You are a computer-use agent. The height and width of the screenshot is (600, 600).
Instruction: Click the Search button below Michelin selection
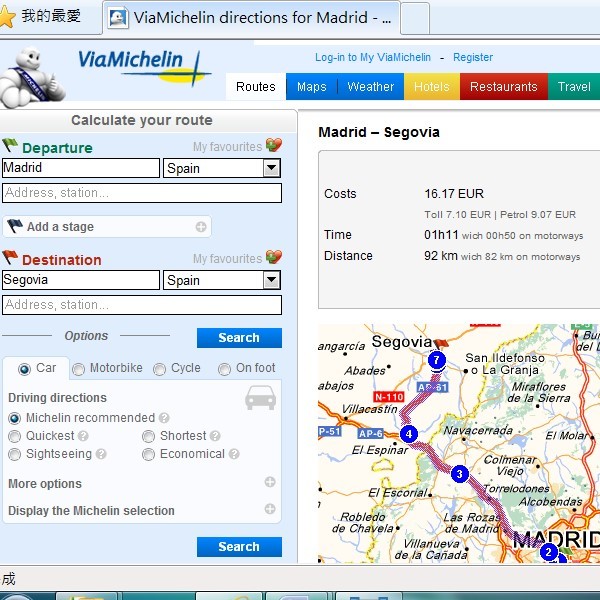[x=239, y=546]
